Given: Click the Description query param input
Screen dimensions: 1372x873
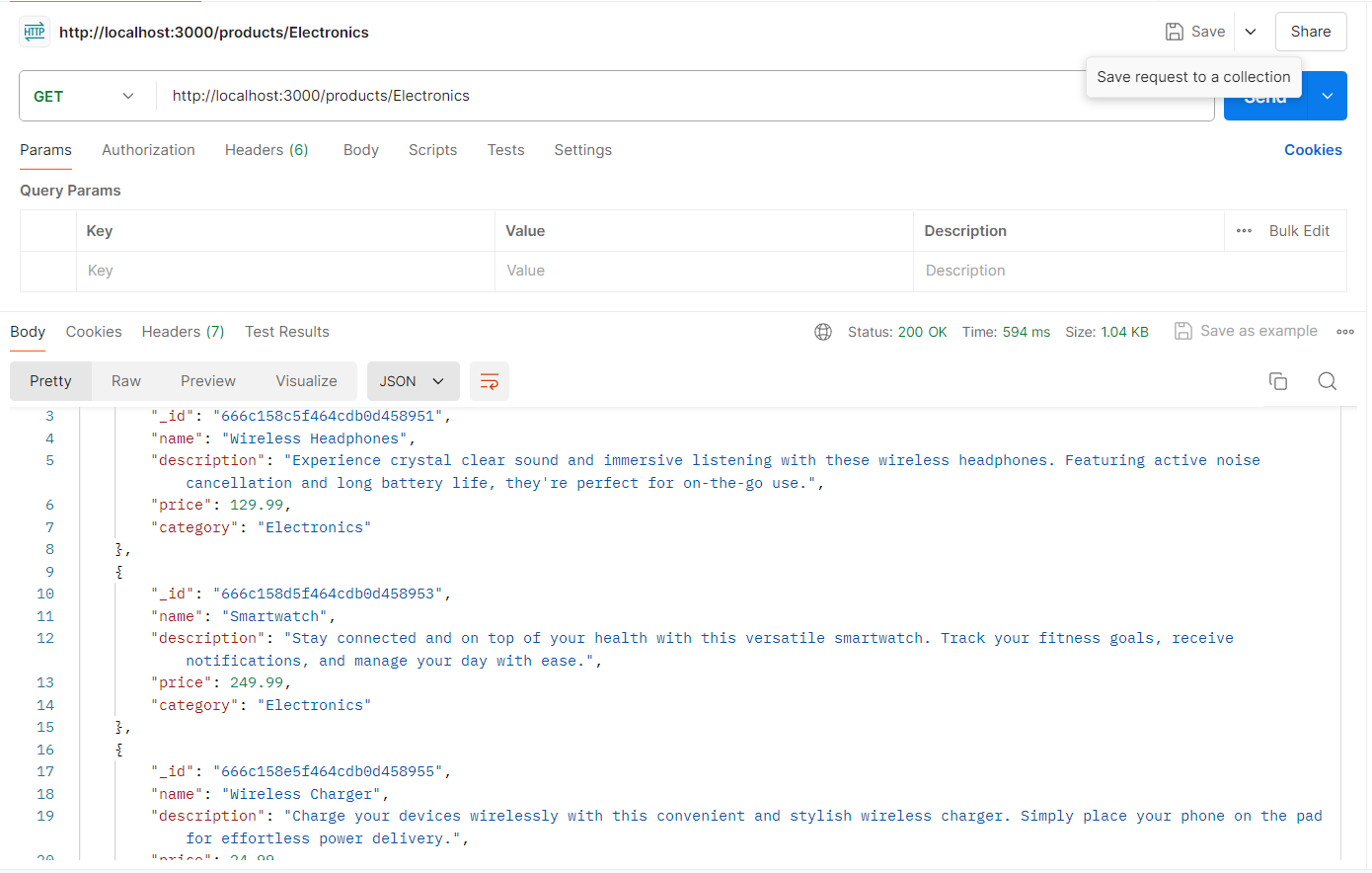Looking at the screenshot, I should 1130,271.
